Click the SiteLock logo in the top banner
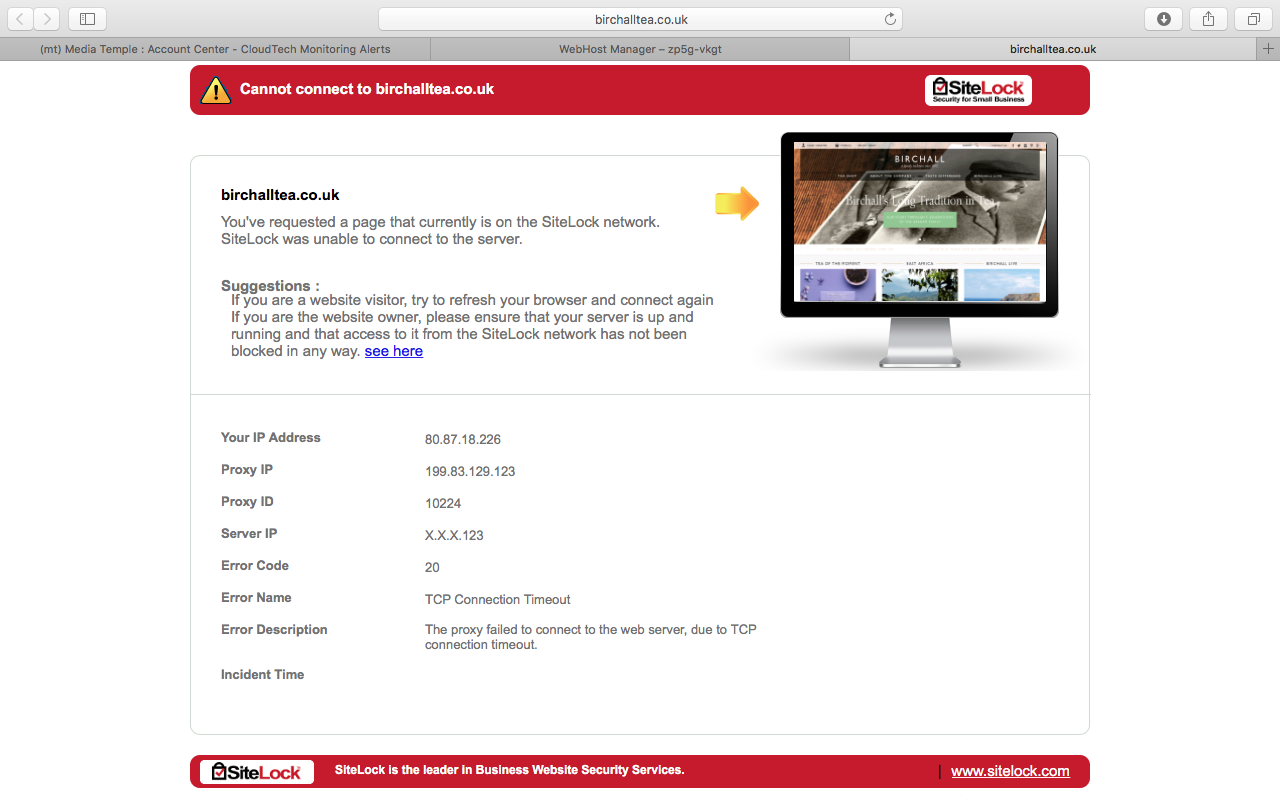The height and width of the screenshot is (800, 1280). point(978,90)
